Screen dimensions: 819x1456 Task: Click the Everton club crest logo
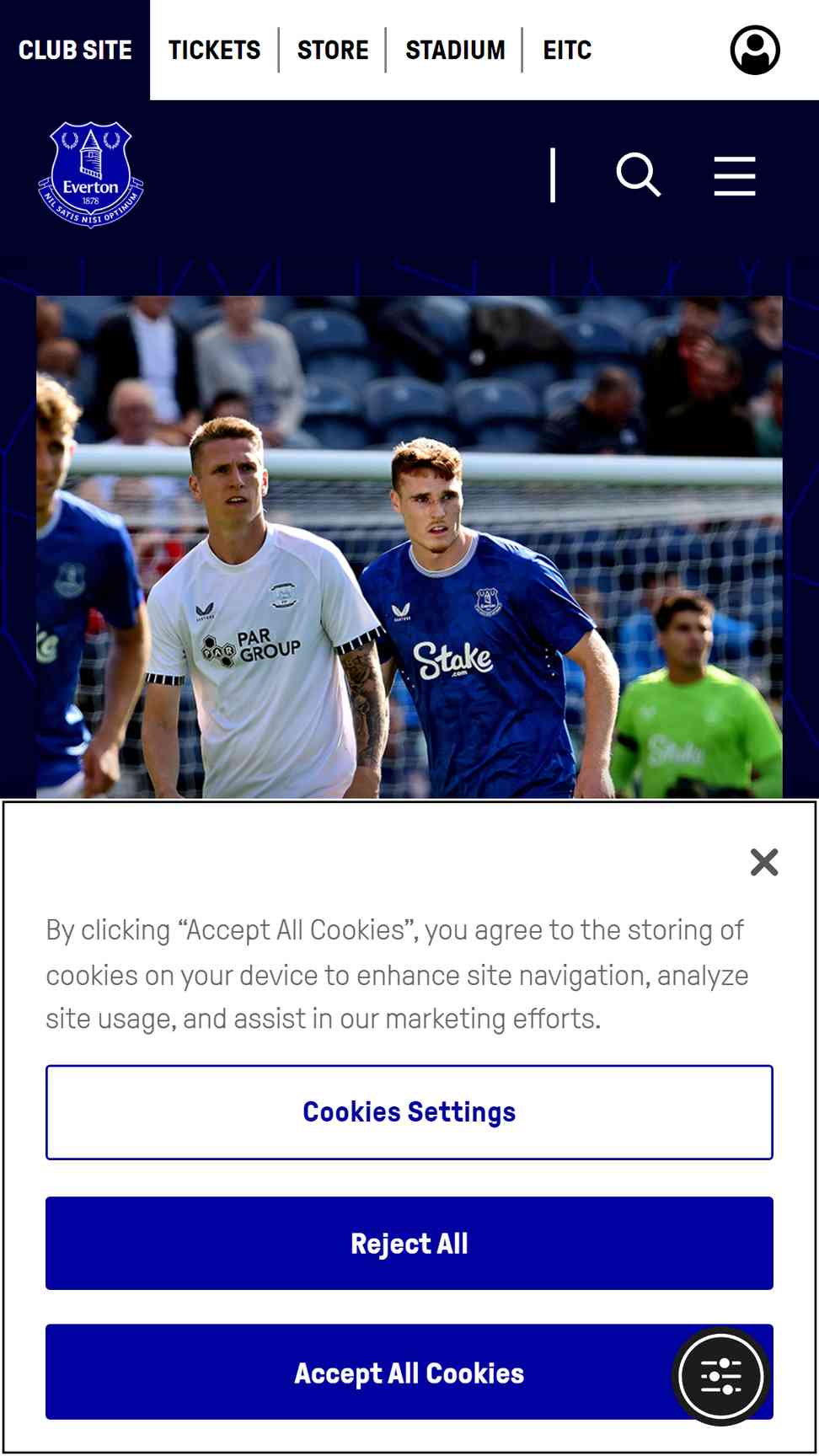point(91,174)
